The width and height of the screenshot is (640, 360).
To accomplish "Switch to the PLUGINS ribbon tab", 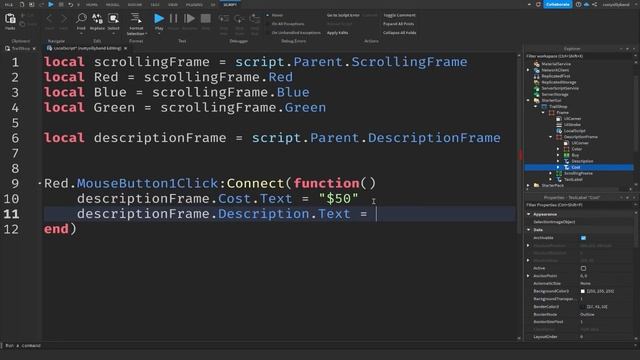I will (x=194, y=4).
